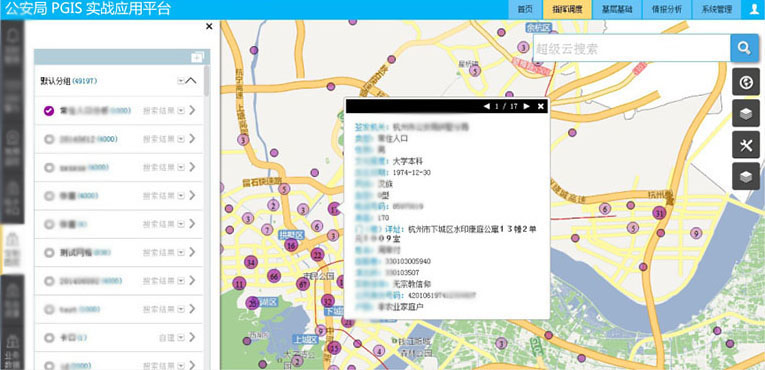
Task: Click the globe icon on right map toolbar
Action: [x=745, y=82]
